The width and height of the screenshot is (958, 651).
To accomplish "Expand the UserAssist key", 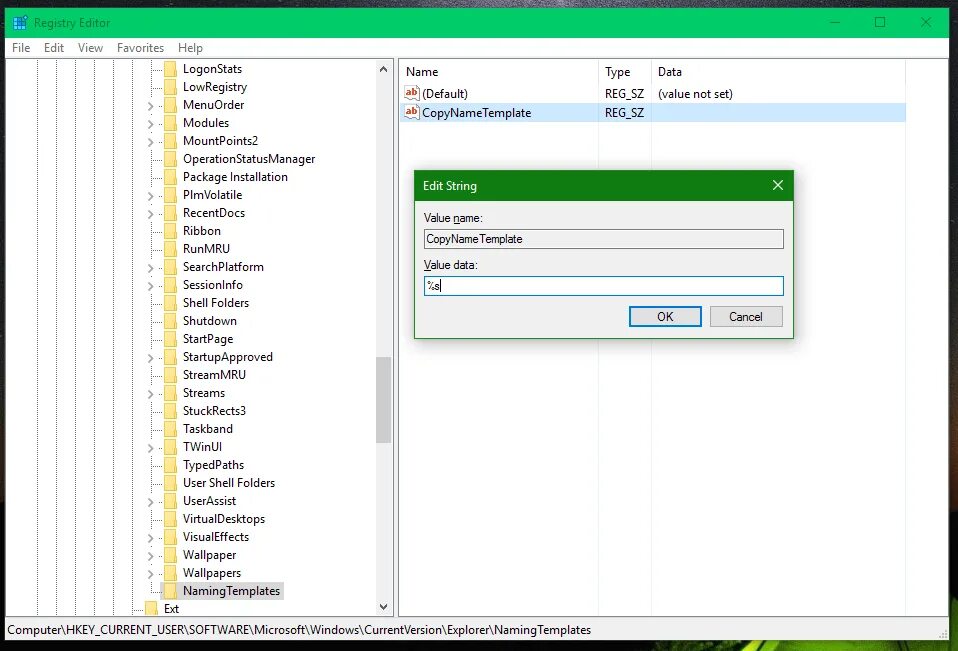I will click(150, 501).
